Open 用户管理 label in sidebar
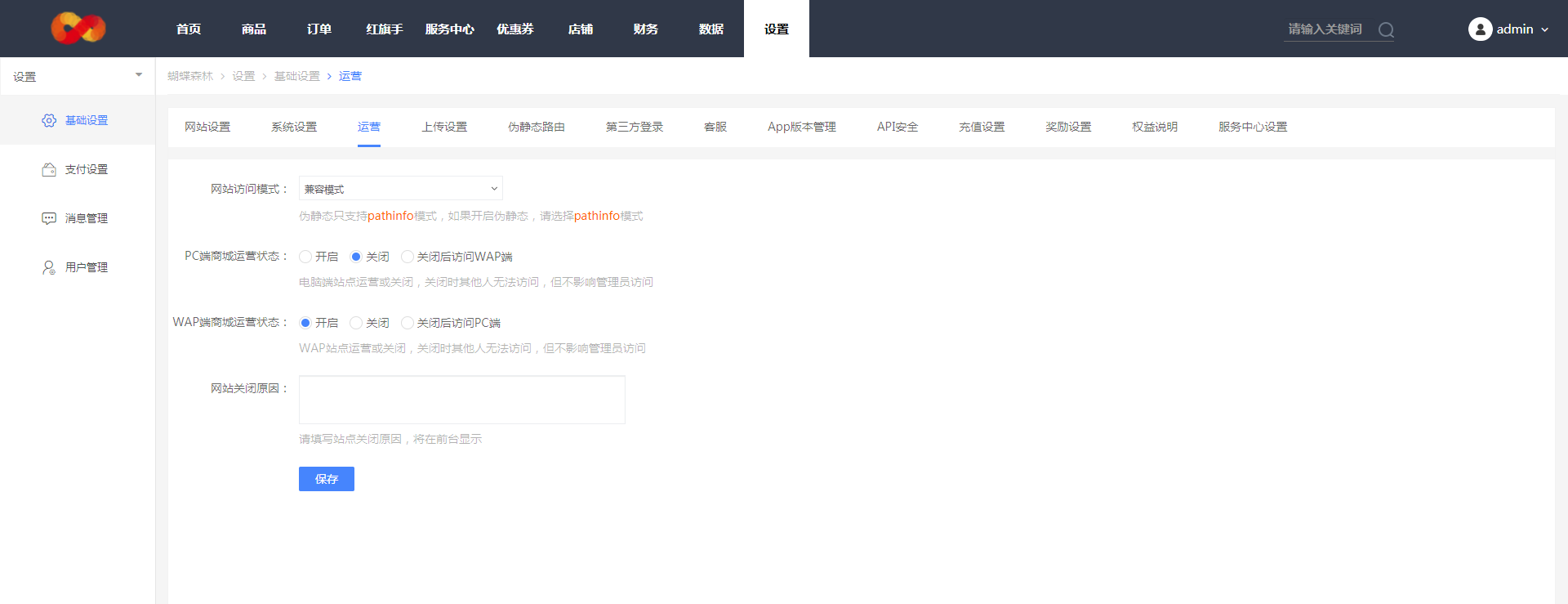The image size is (1568, 604). [x=87, y=267]
